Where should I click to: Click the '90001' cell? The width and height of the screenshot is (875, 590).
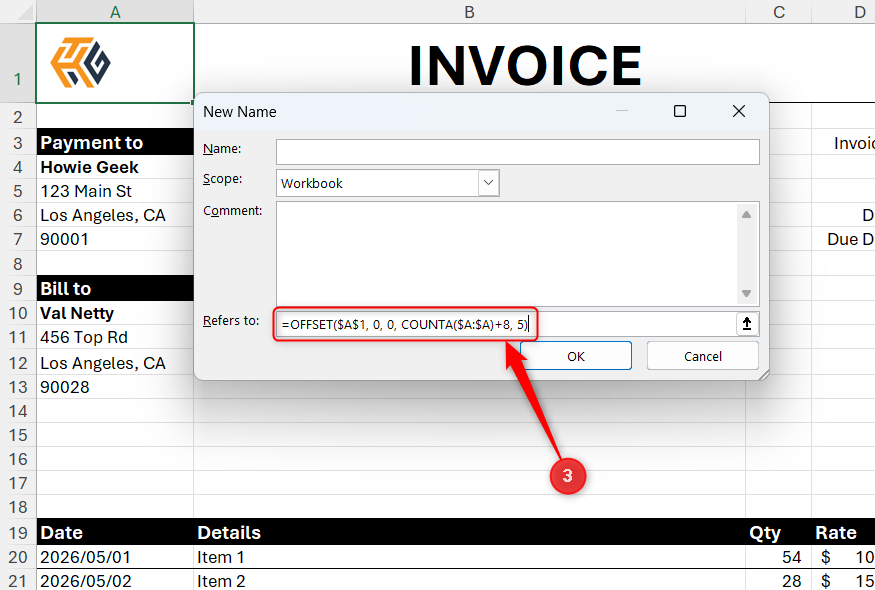(x=115, y=239)
